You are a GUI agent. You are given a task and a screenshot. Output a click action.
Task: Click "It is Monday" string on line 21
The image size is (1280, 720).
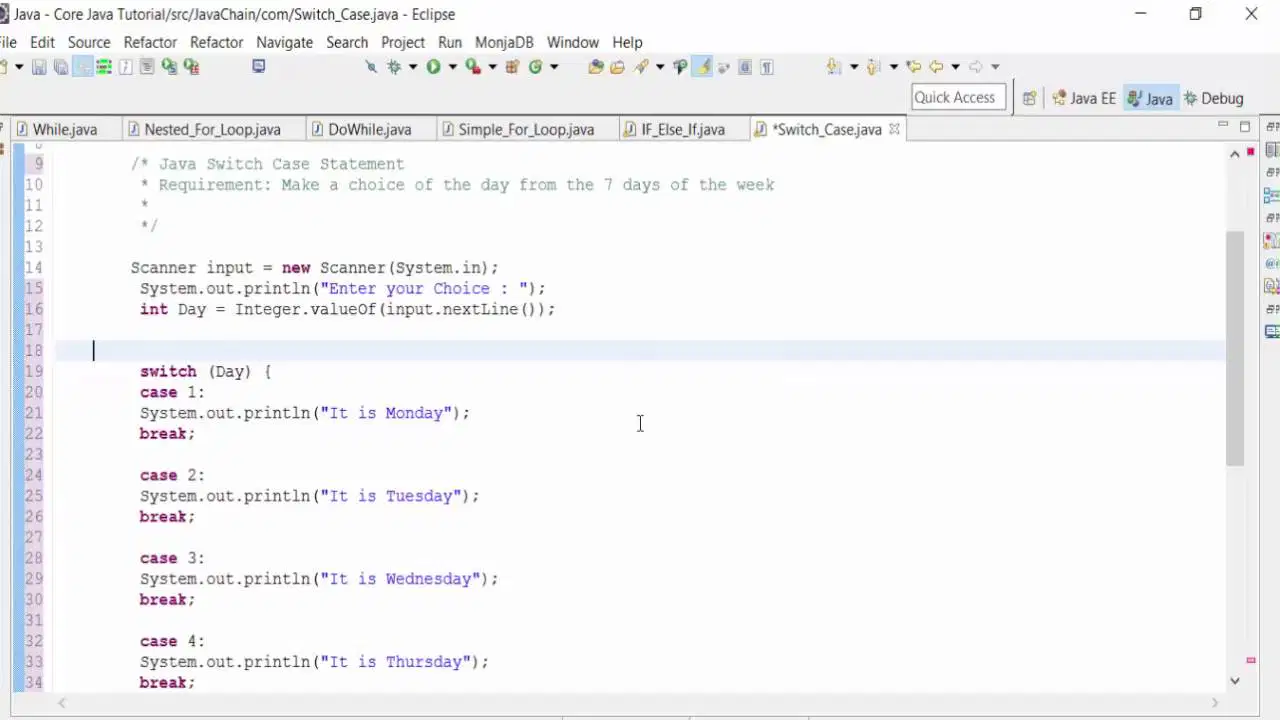tap(387, 413)
